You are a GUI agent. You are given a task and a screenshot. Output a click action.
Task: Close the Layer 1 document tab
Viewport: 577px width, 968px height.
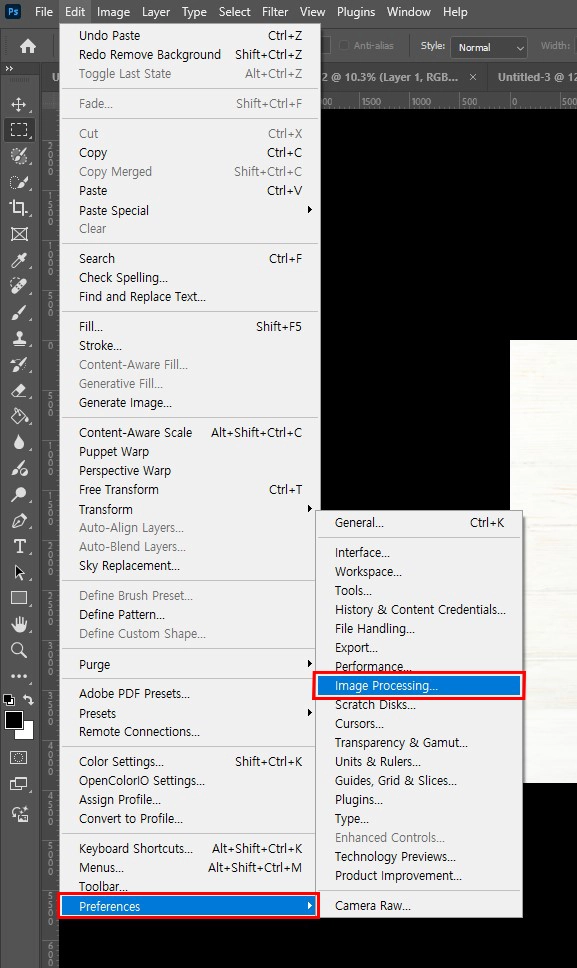point(473,77)
